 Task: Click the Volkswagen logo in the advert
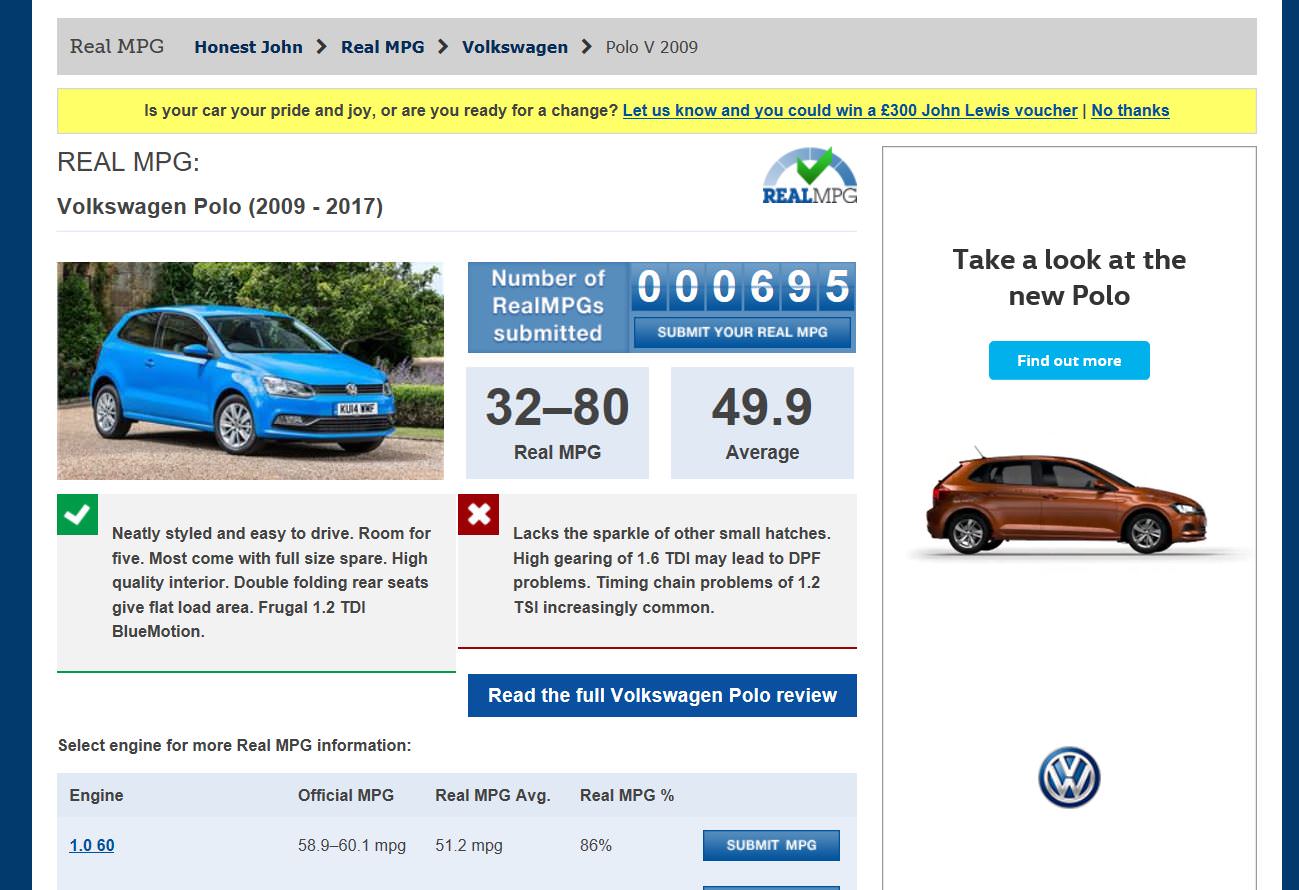1069,777
